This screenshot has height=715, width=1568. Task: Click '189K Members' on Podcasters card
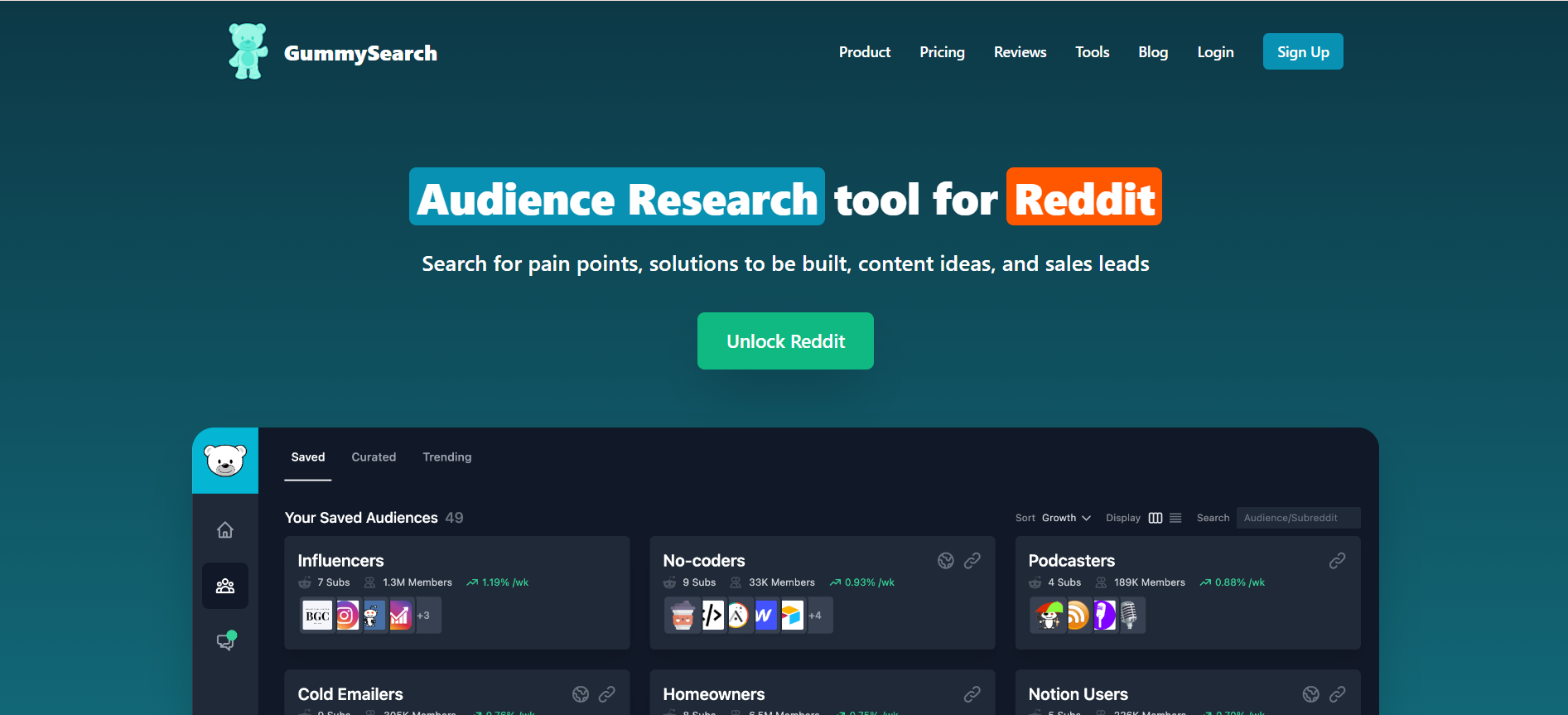[1150, 582]
